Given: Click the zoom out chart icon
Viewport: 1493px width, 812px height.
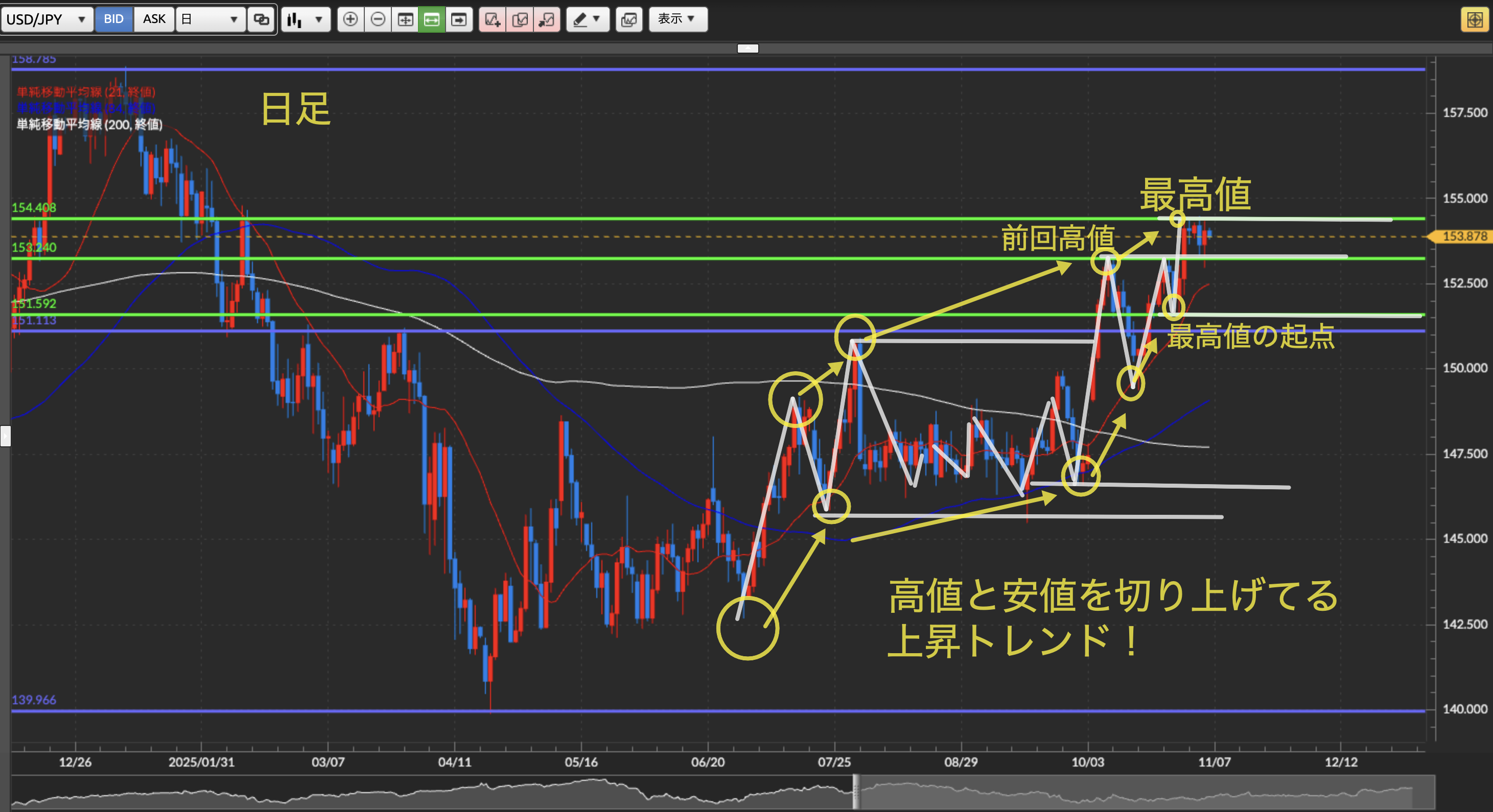Looking at the screenshot, I should (378, 19).
